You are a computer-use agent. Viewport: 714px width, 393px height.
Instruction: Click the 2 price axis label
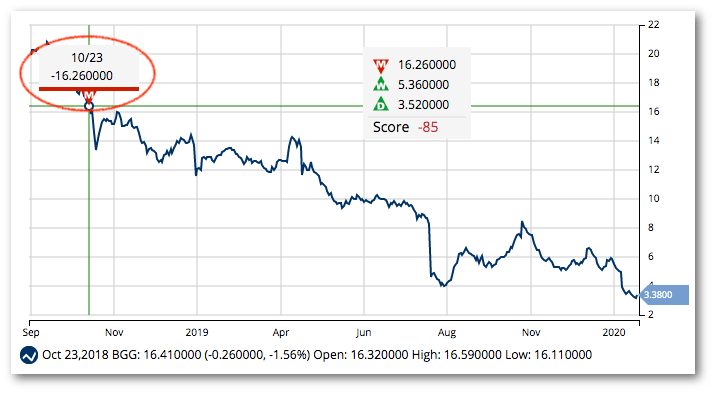click(x=651, y=315)
